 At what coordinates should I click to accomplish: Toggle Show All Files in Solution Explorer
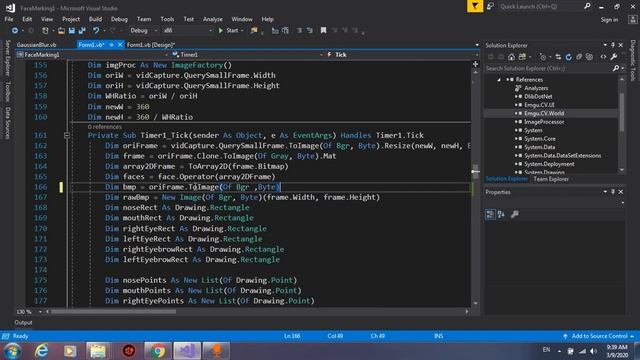pos(589,57)
